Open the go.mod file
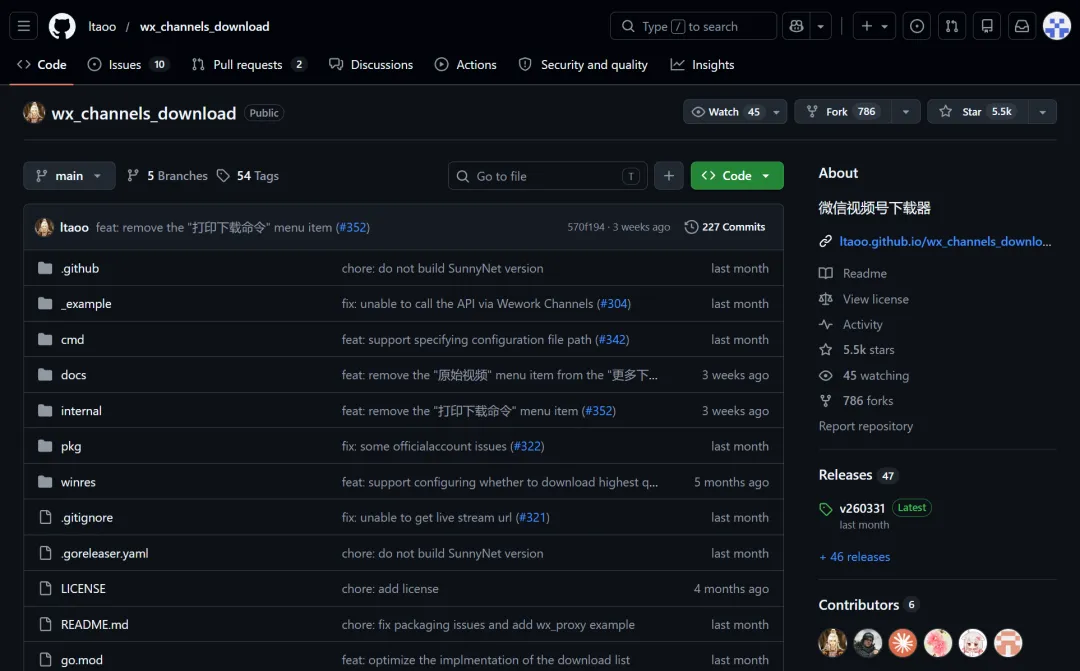 point(82,660)
